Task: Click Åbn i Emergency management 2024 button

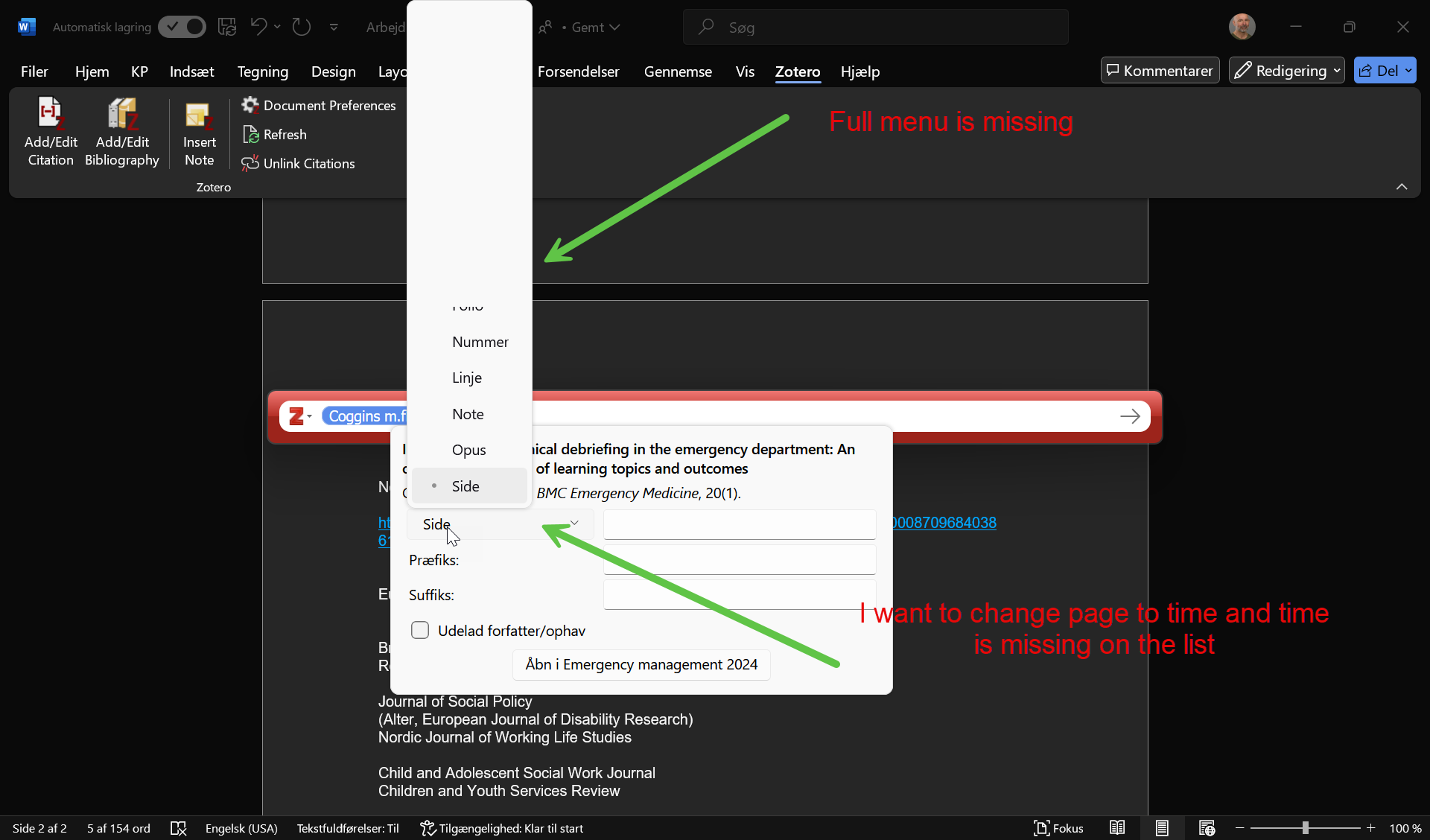Action: pos(641,664)
